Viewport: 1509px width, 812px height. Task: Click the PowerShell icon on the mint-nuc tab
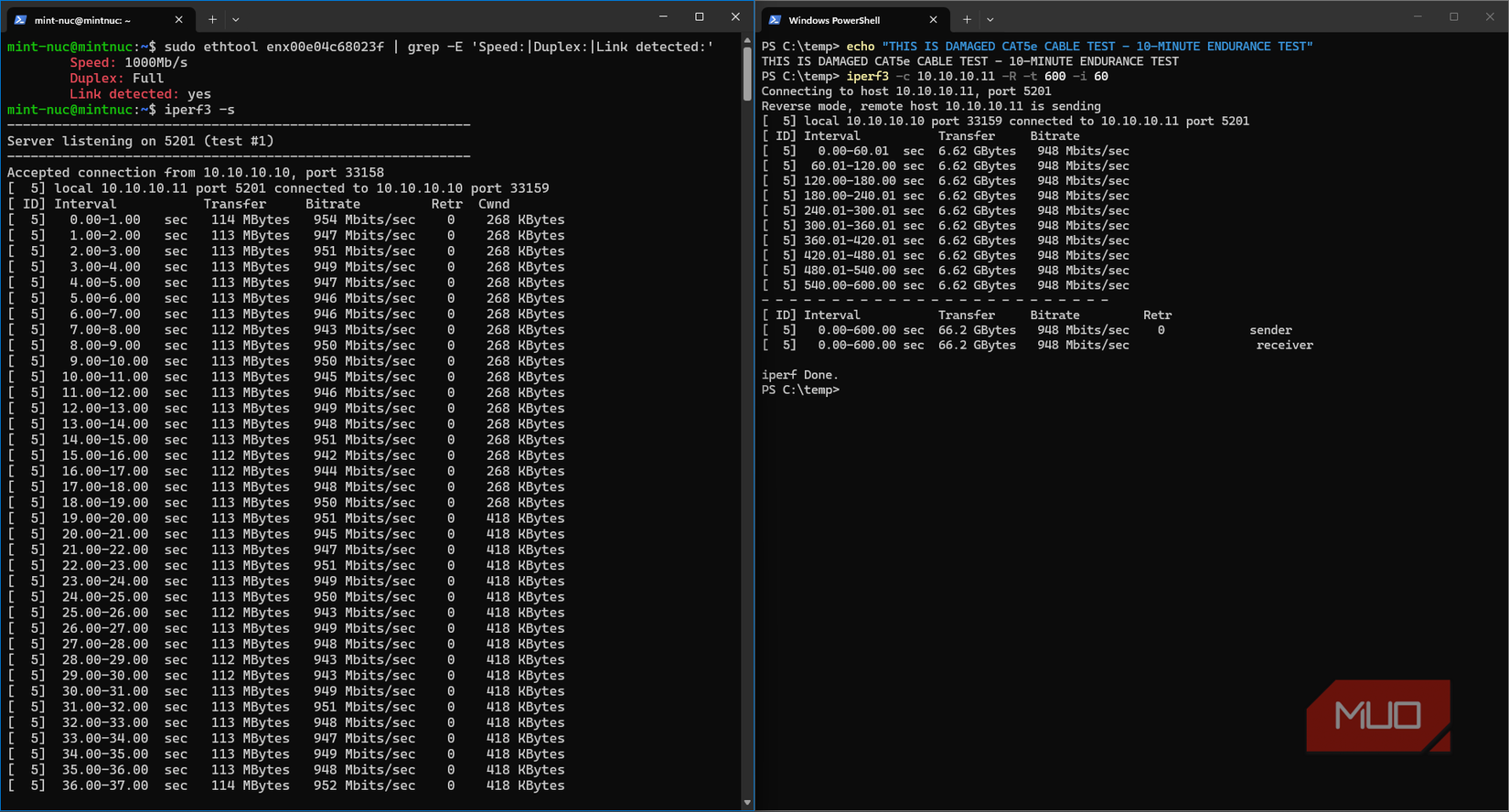20,19
